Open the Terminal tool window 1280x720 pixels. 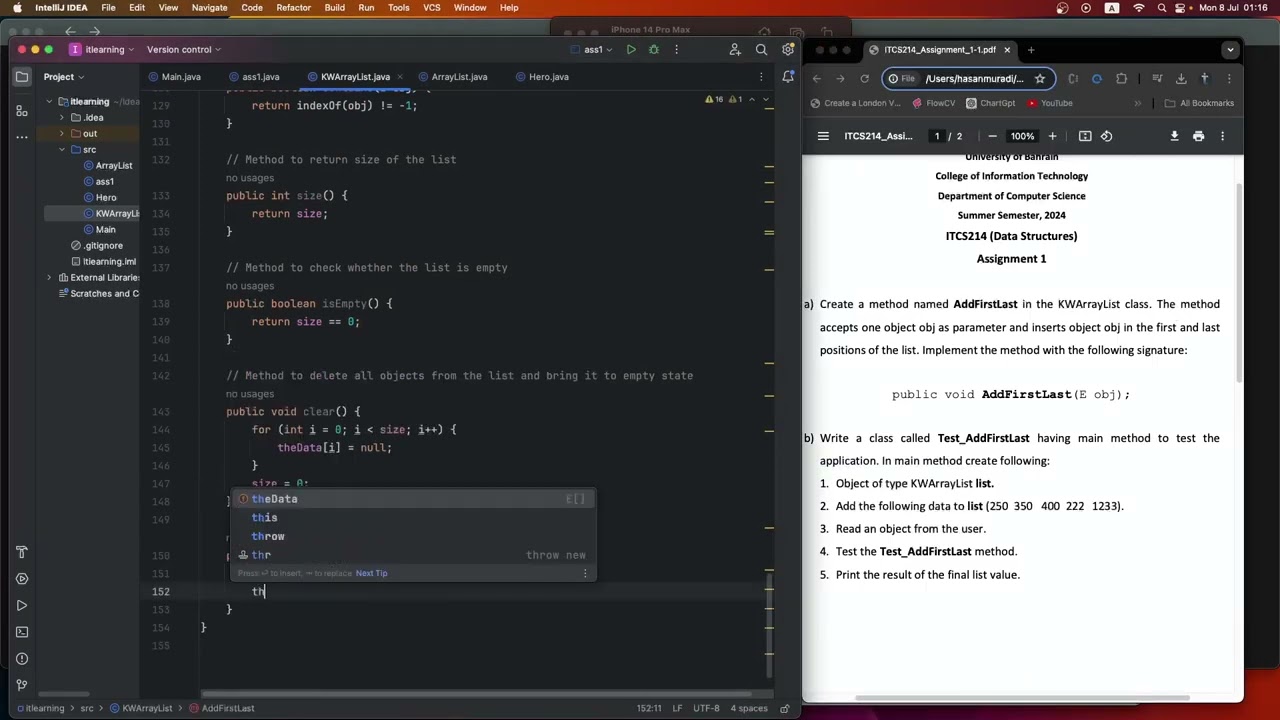click(x=22, y=632)
